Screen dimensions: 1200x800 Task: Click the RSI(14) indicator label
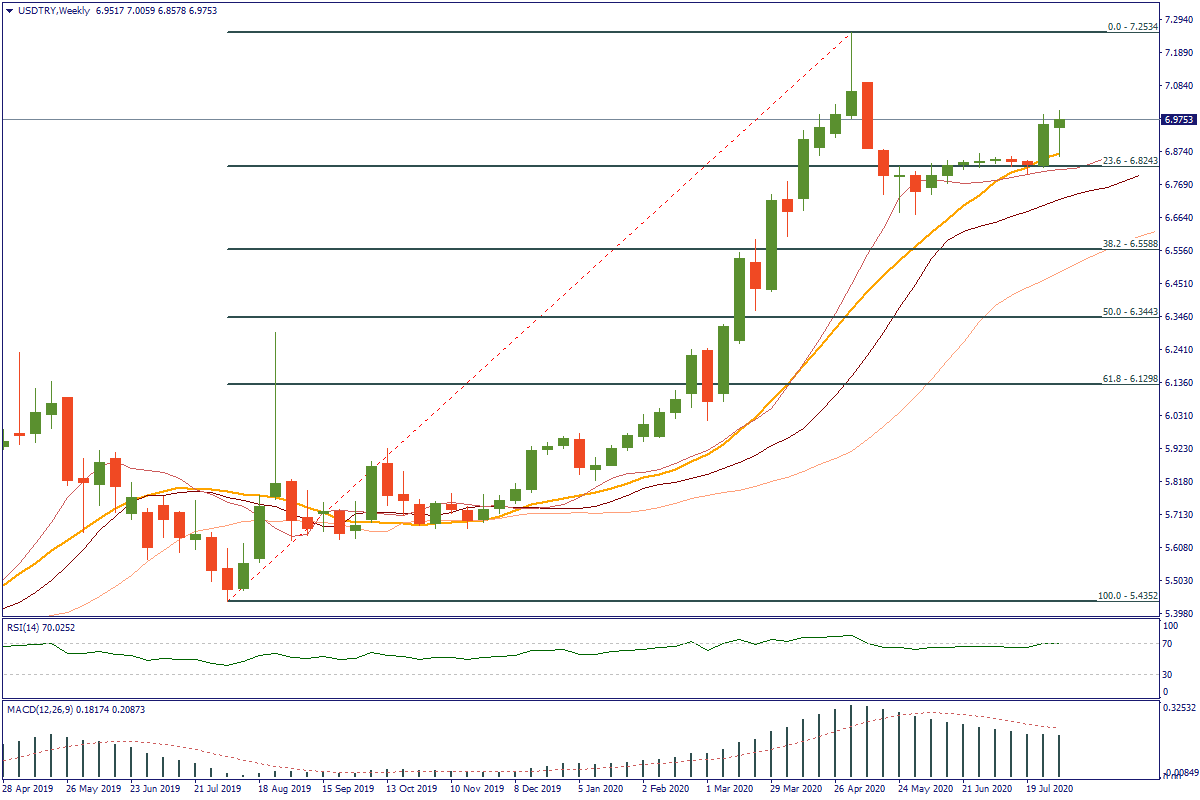click(40, 627)
